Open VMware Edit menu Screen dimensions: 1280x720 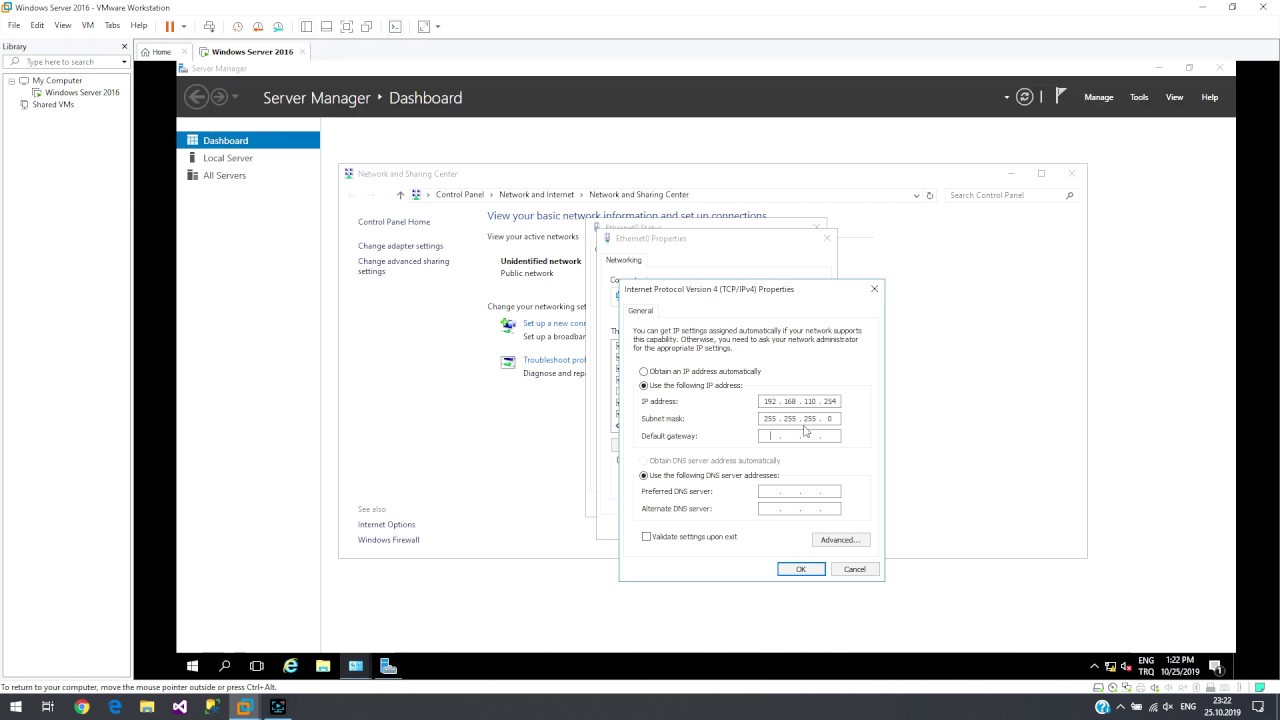click(37, 25)
